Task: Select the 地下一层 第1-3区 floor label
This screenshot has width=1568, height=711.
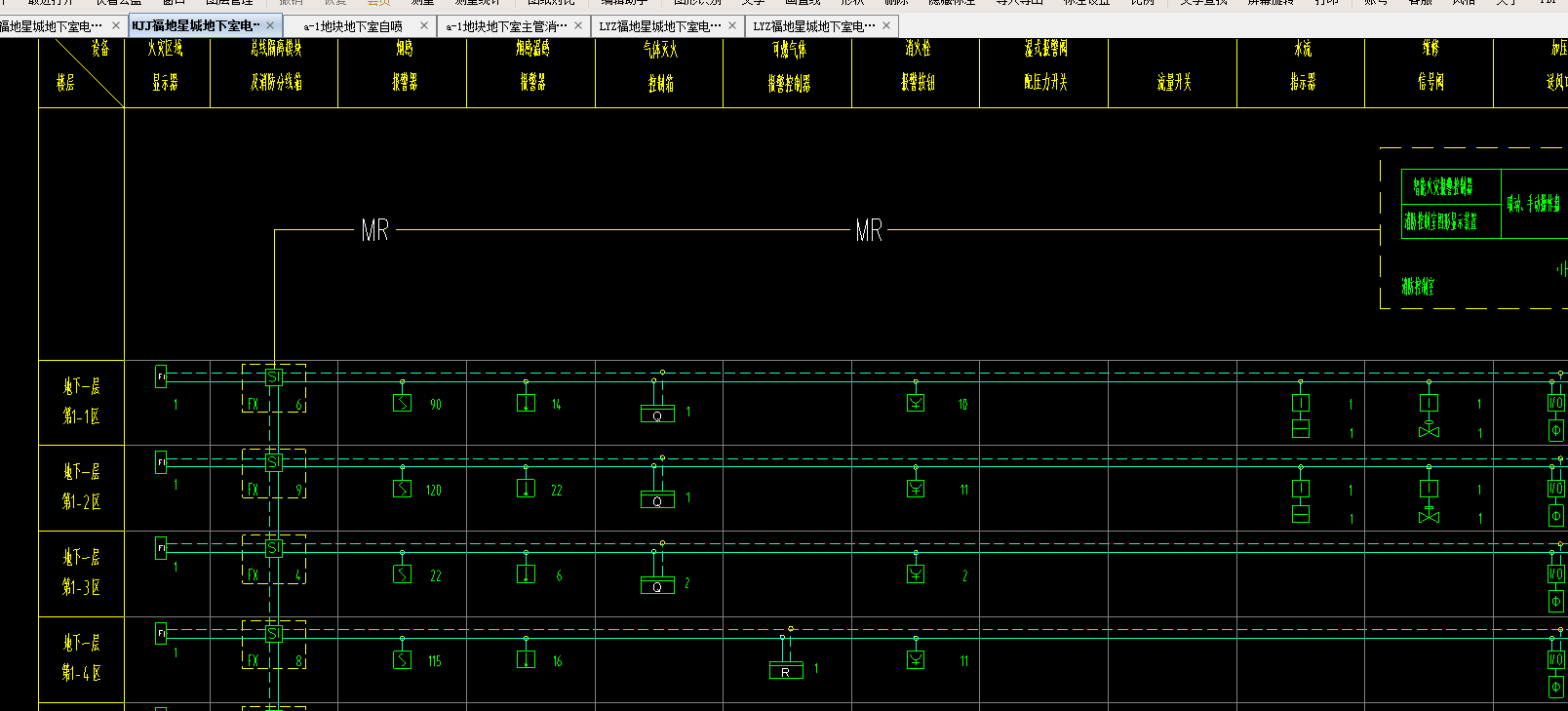Action: (82, 573)
